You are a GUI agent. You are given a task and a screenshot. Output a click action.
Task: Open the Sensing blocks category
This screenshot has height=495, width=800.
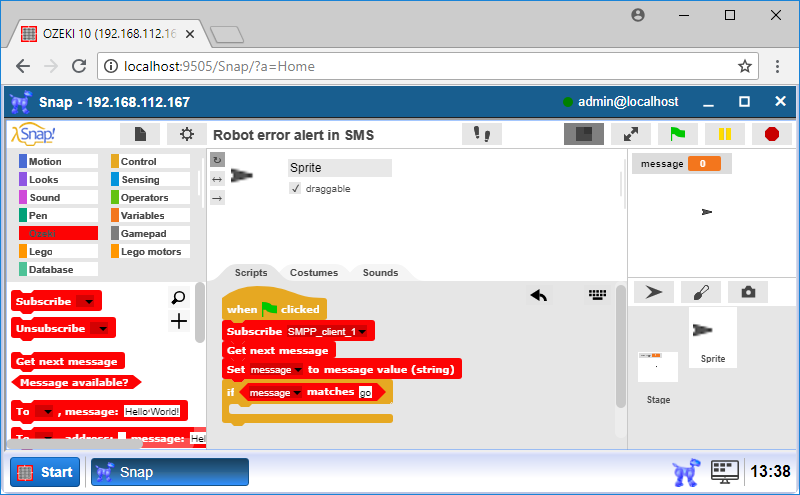(151, 179)
